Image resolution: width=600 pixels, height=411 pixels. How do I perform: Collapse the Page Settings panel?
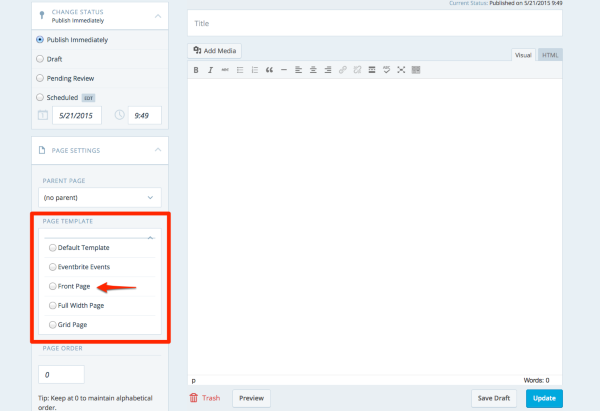click(158, 150)
